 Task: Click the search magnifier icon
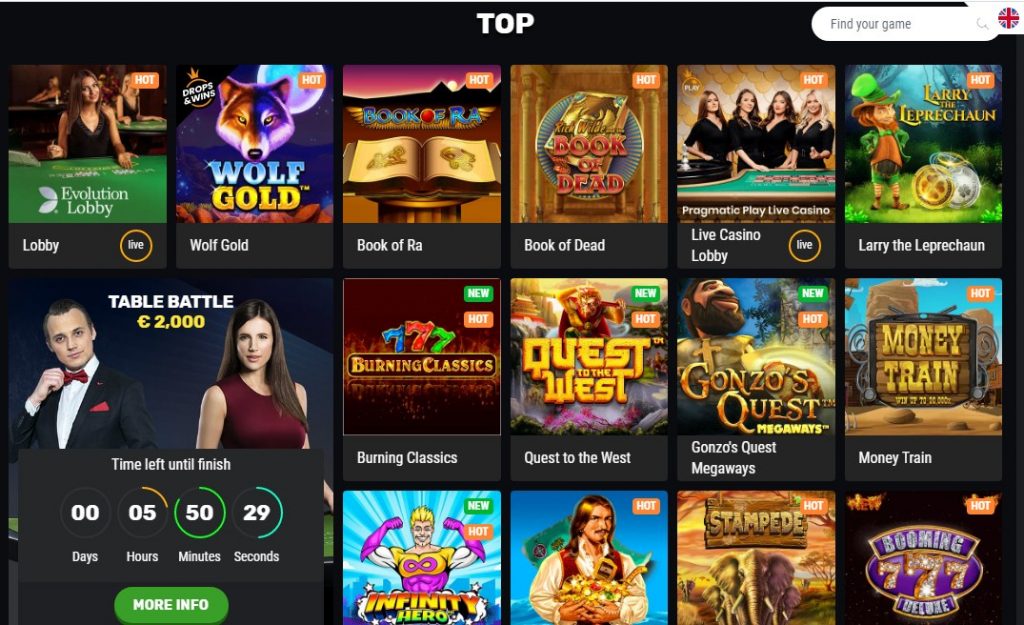click(x=982, y=24)
